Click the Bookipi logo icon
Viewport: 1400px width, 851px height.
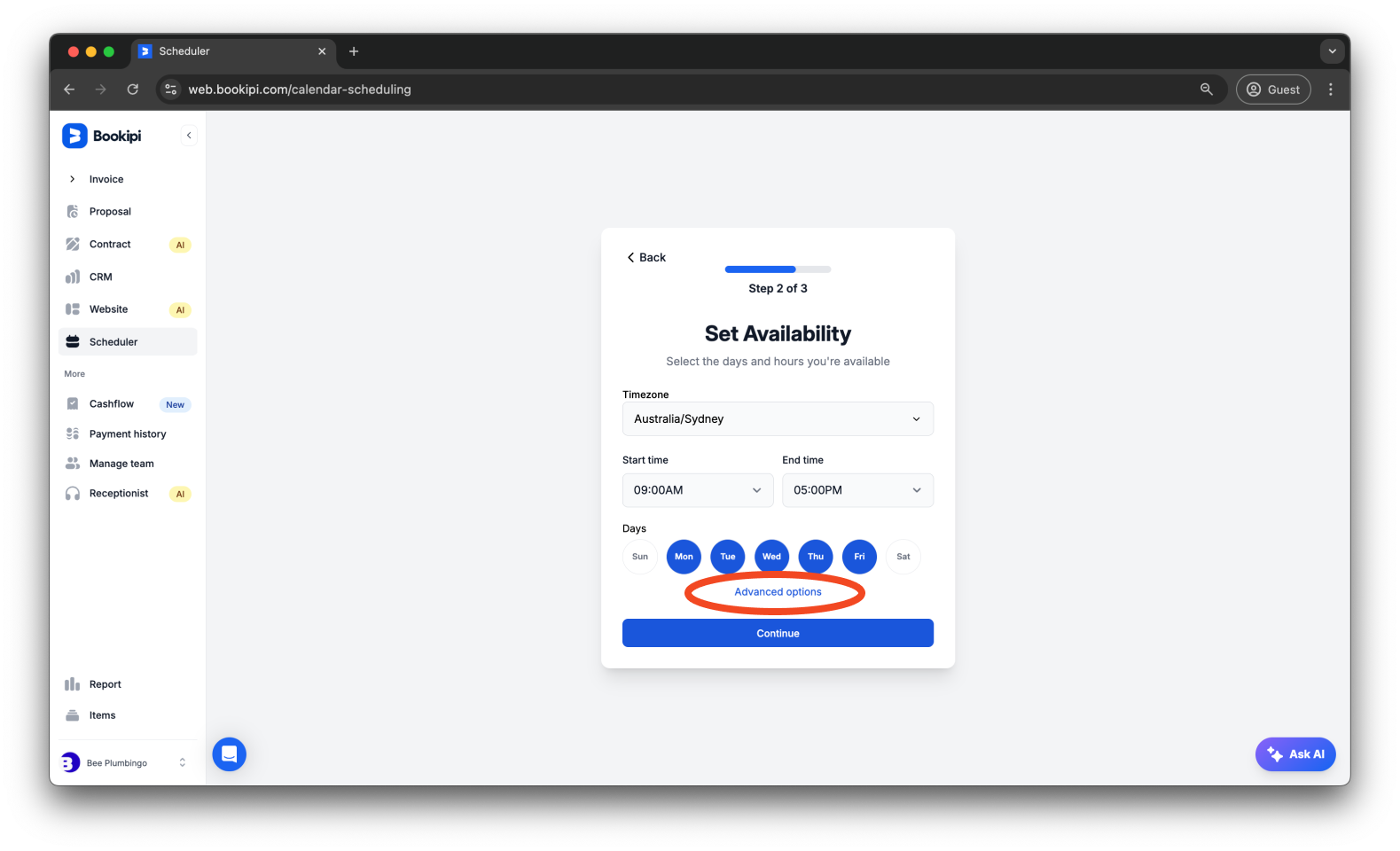coord(74,136)
